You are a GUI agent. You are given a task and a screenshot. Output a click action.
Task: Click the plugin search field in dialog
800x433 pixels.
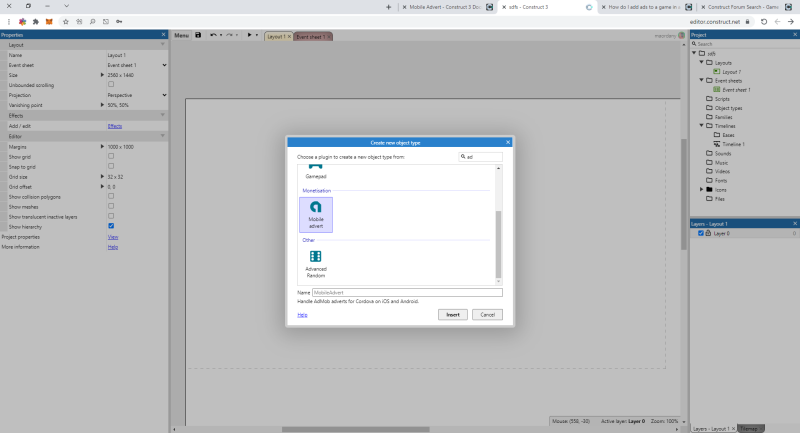481,157
